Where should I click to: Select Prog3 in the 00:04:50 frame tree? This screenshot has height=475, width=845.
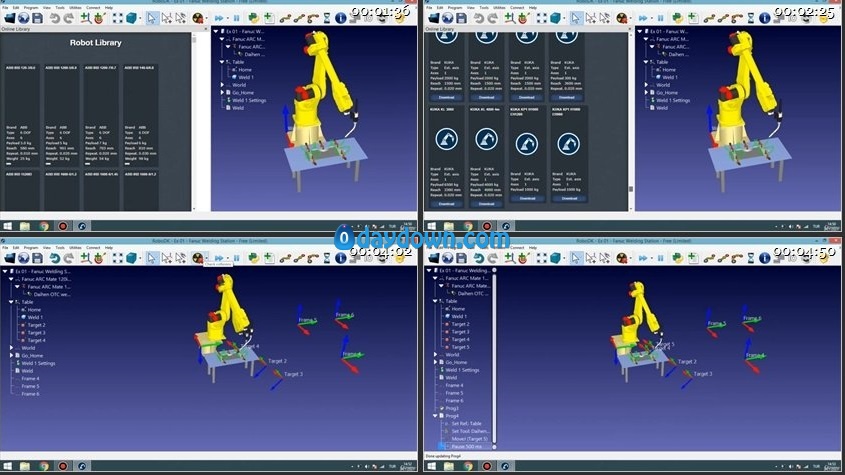(452, 408)
